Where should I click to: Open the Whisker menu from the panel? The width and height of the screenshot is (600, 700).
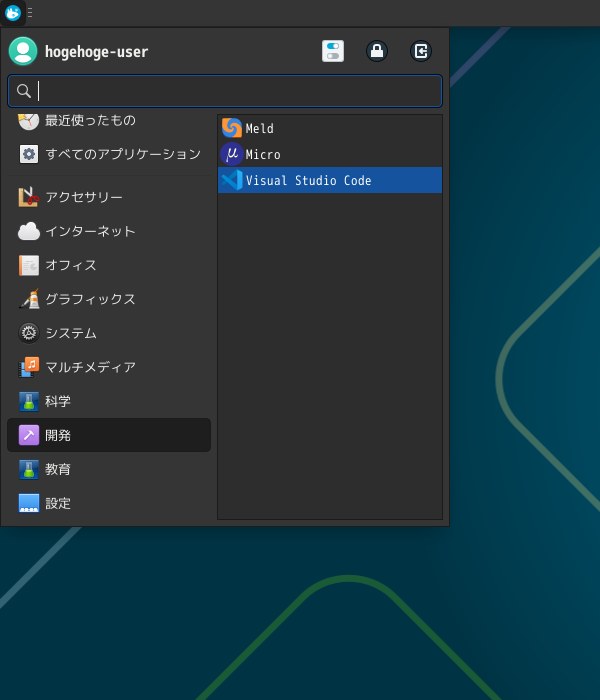coord(13,13)
